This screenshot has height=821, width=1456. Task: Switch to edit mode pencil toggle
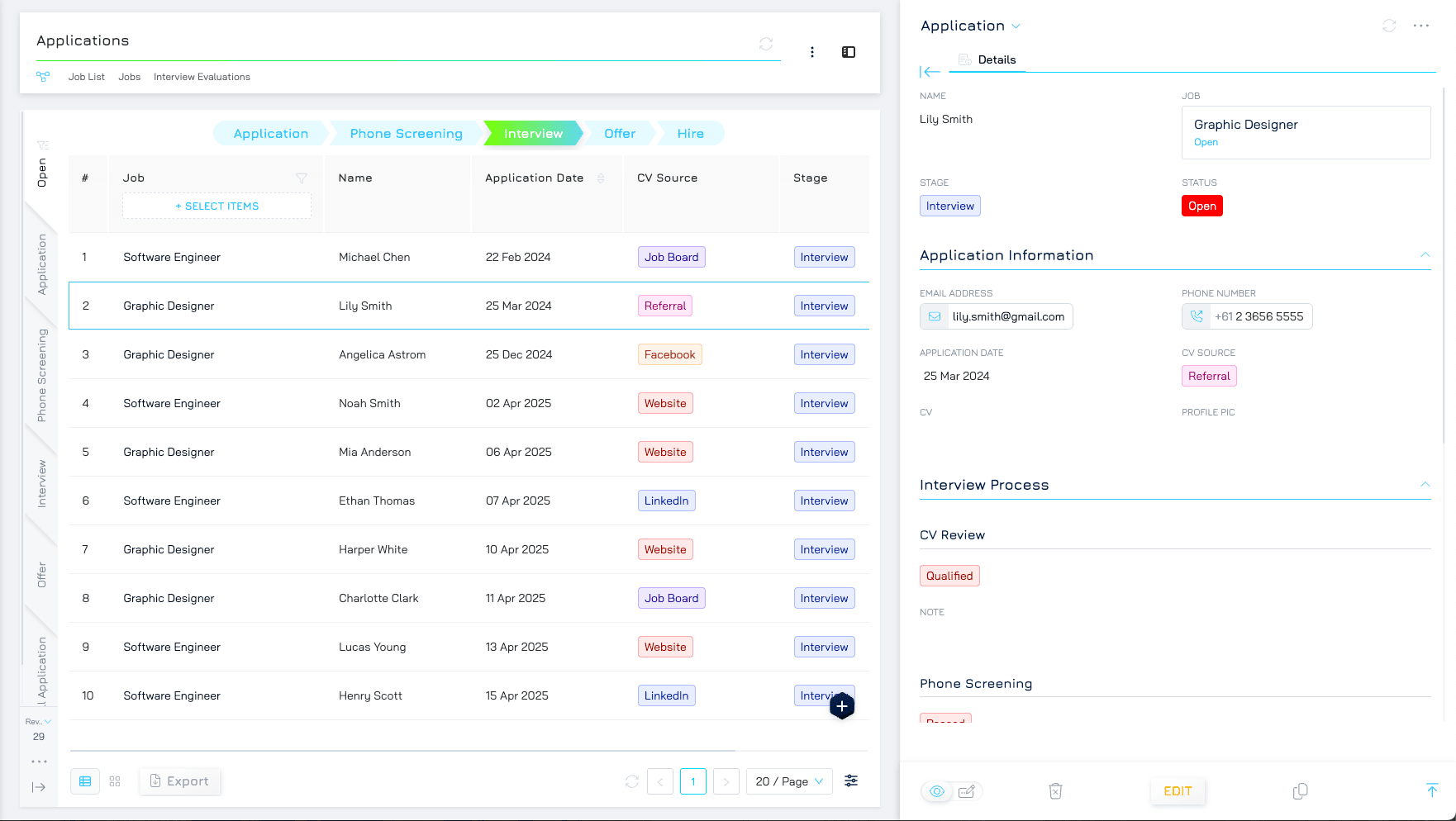tap(966, 791)
